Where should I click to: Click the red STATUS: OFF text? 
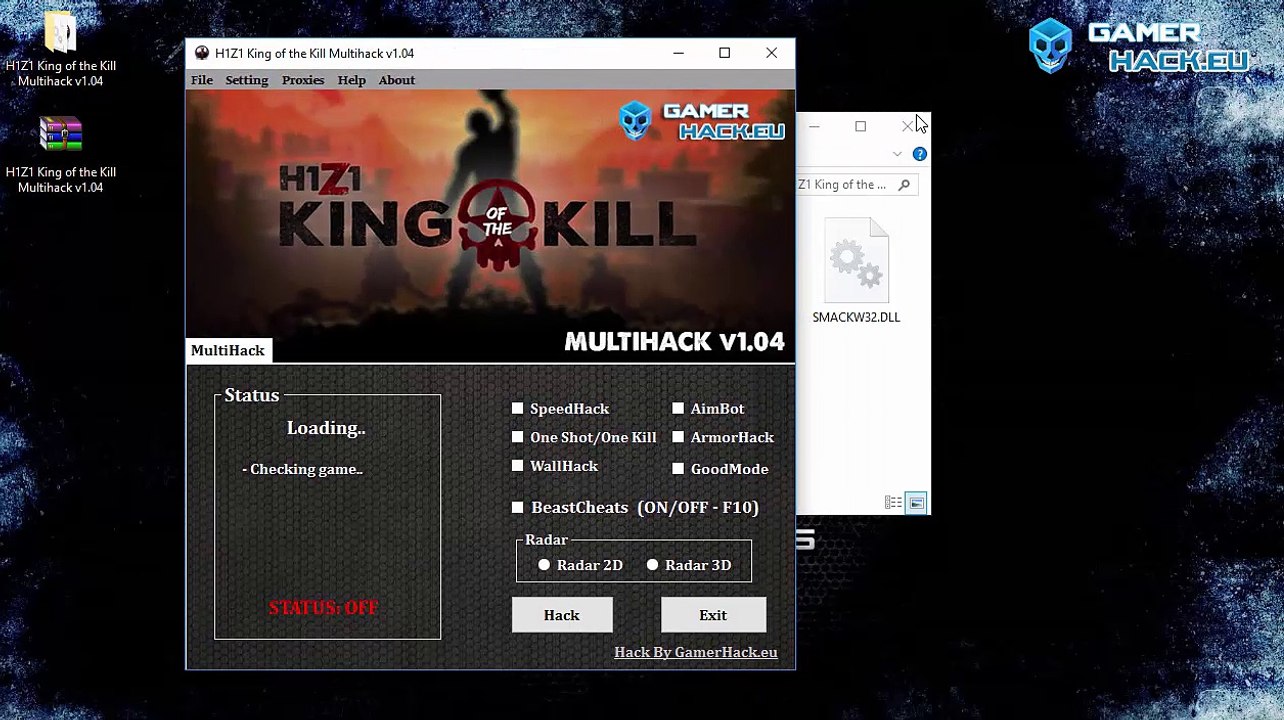point(323,608)
